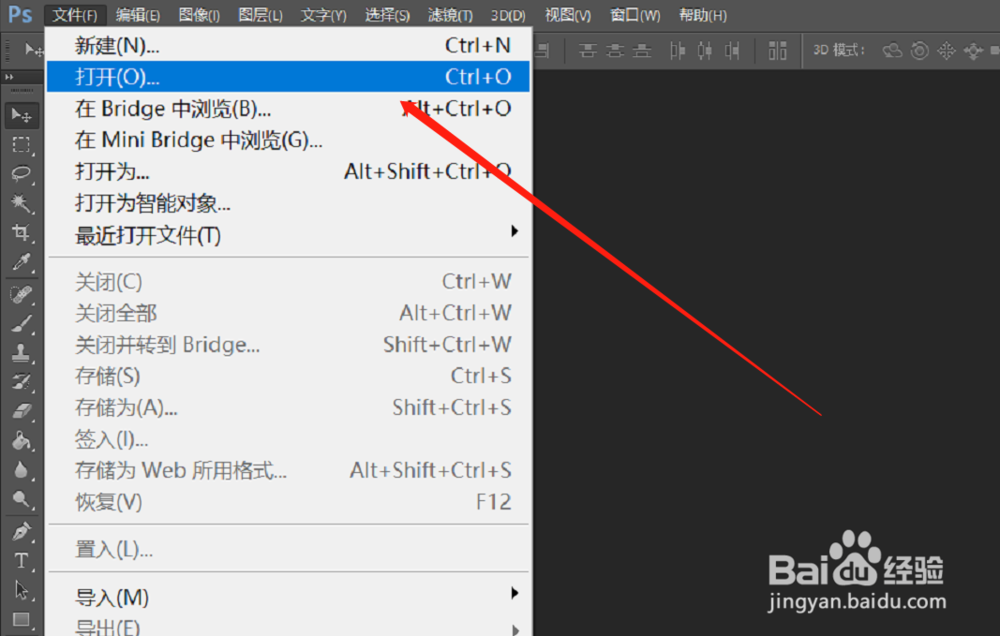
Task: Select the Eyedropper tool
Action: pos(21,262)
